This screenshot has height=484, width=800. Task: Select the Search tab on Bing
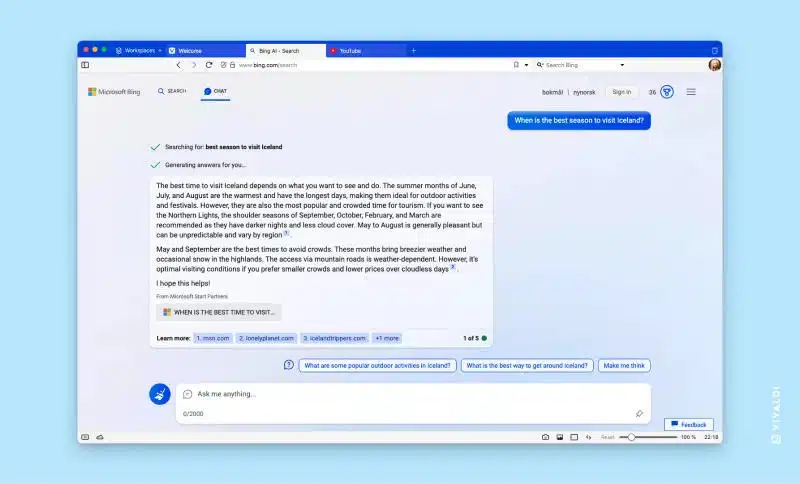pos(172,91)
